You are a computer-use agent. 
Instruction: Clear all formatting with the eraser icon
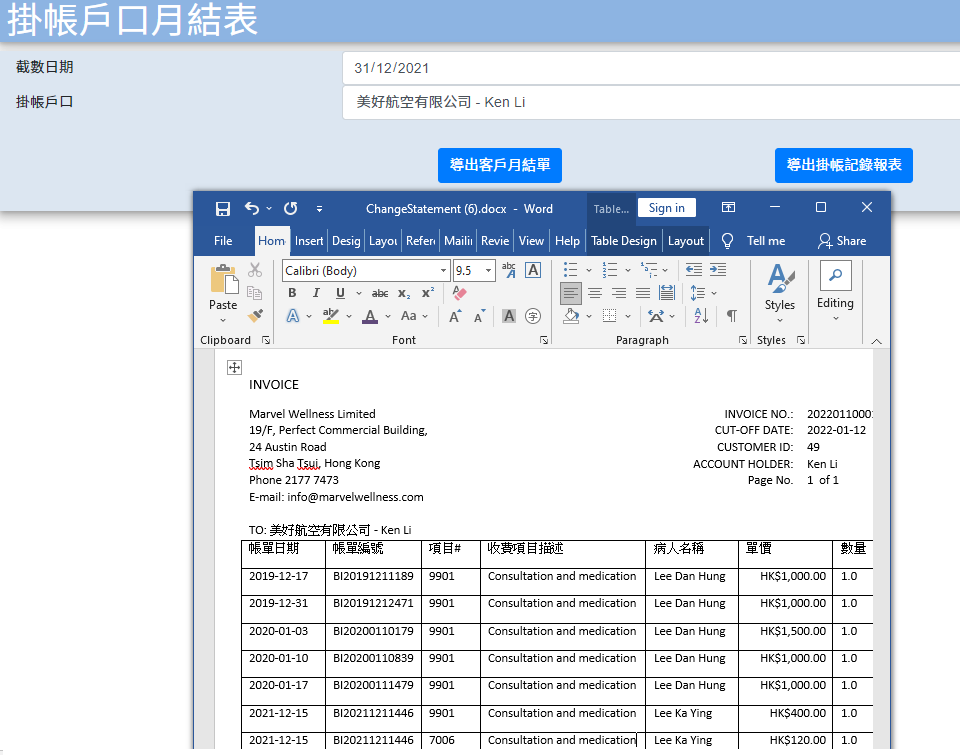tap(459, 293)
